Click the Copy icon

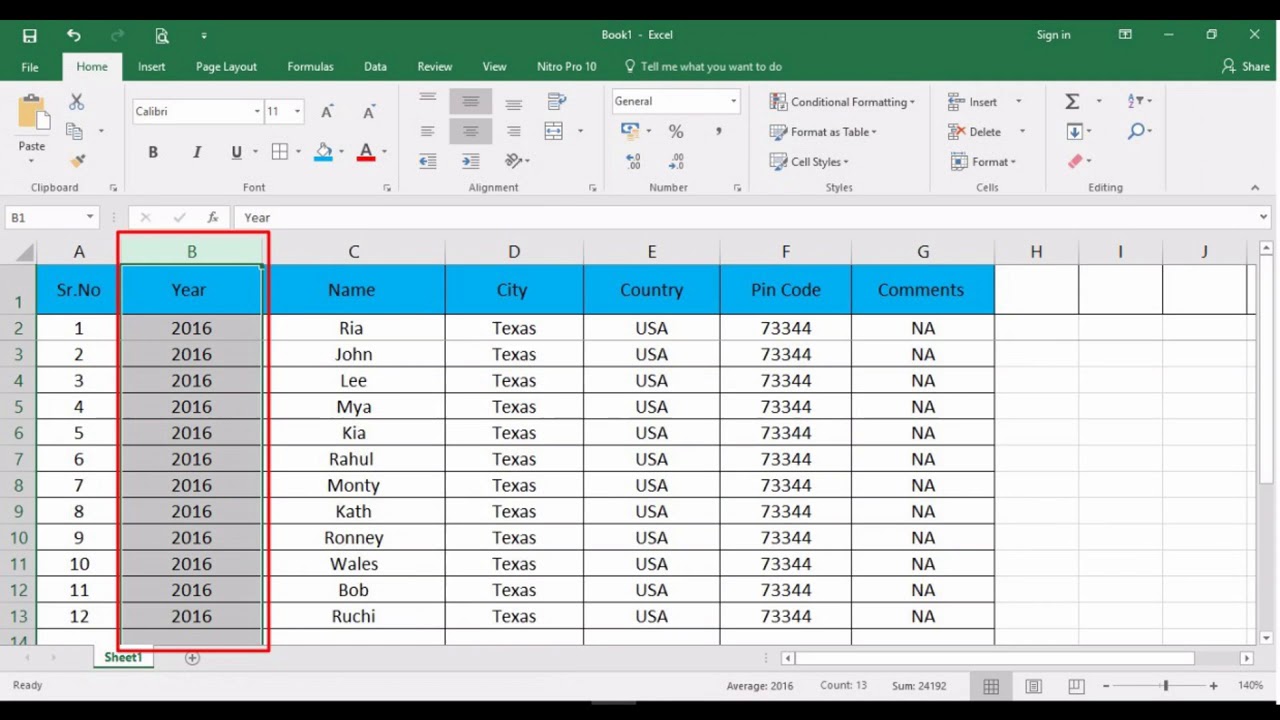[x=74, y=131]
